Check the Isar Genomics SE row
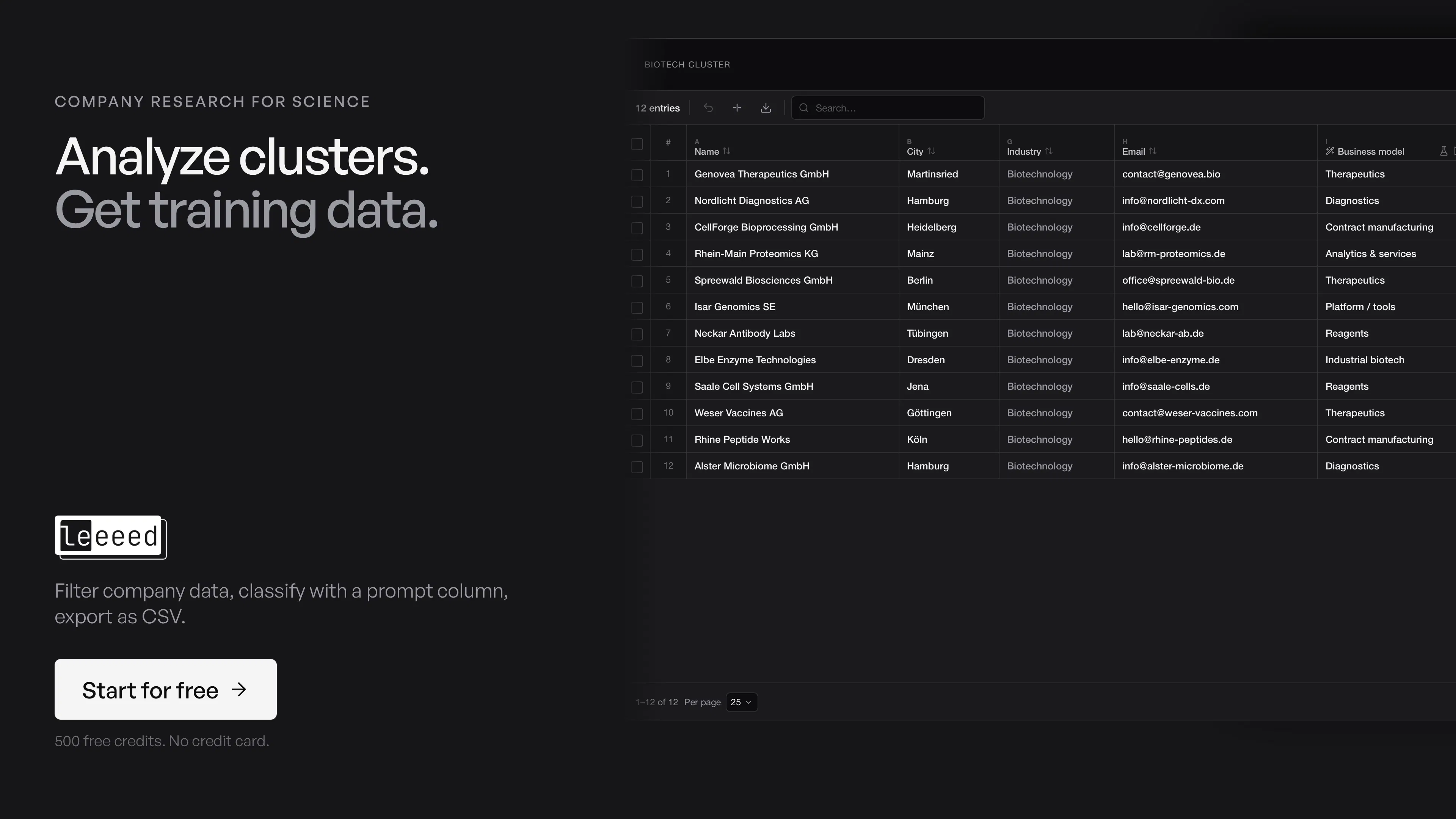Viewport: 1456px width, 819px height. point(637,308)
